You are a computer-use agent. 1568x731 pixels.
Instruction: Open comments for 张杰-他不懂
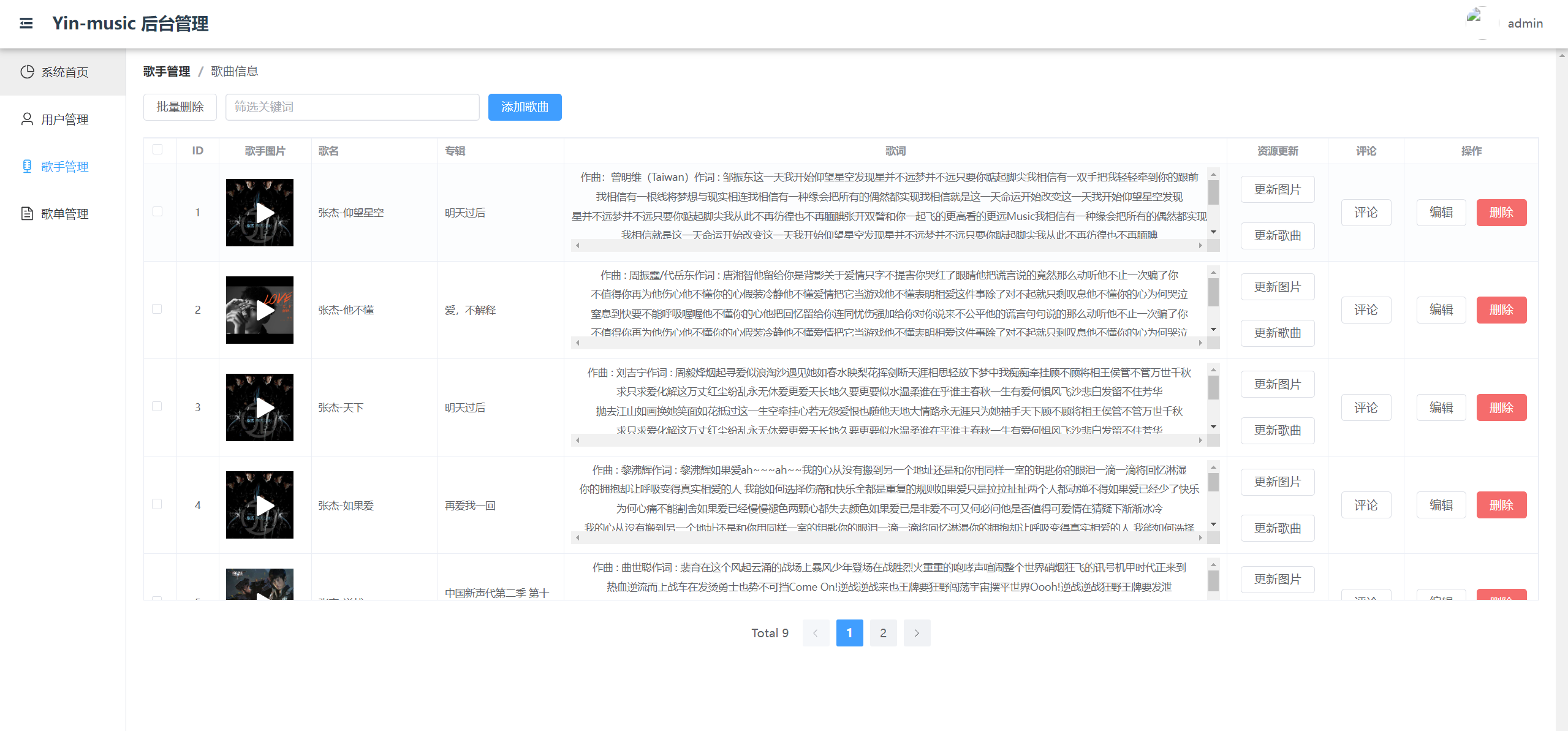tap(1366, 310)
